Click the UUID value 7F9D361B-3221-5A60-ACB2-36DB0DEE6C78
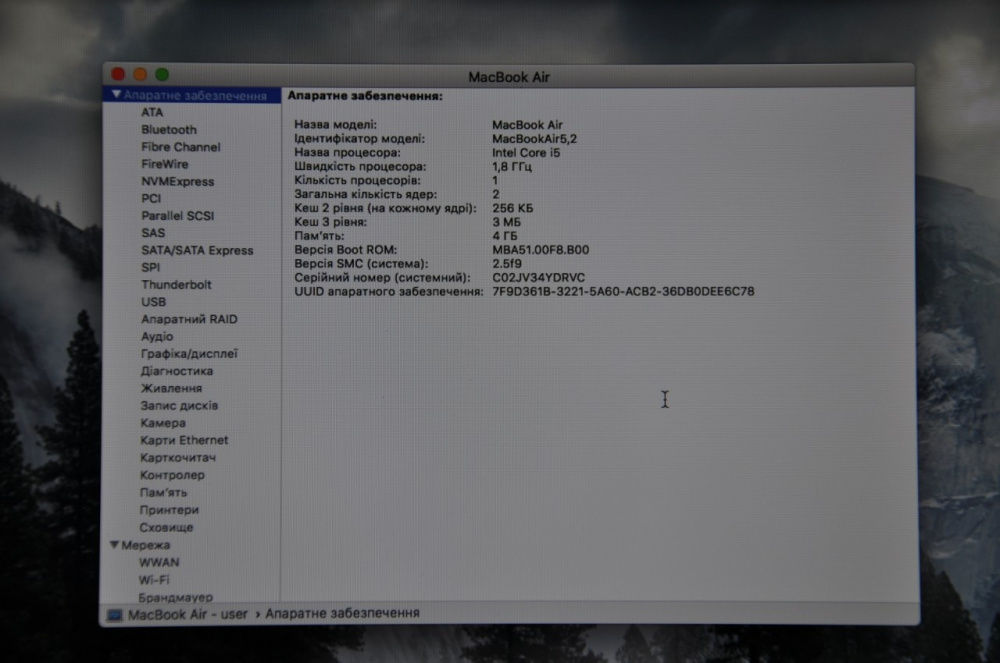Screen dimensions: 1000x663 623,291
